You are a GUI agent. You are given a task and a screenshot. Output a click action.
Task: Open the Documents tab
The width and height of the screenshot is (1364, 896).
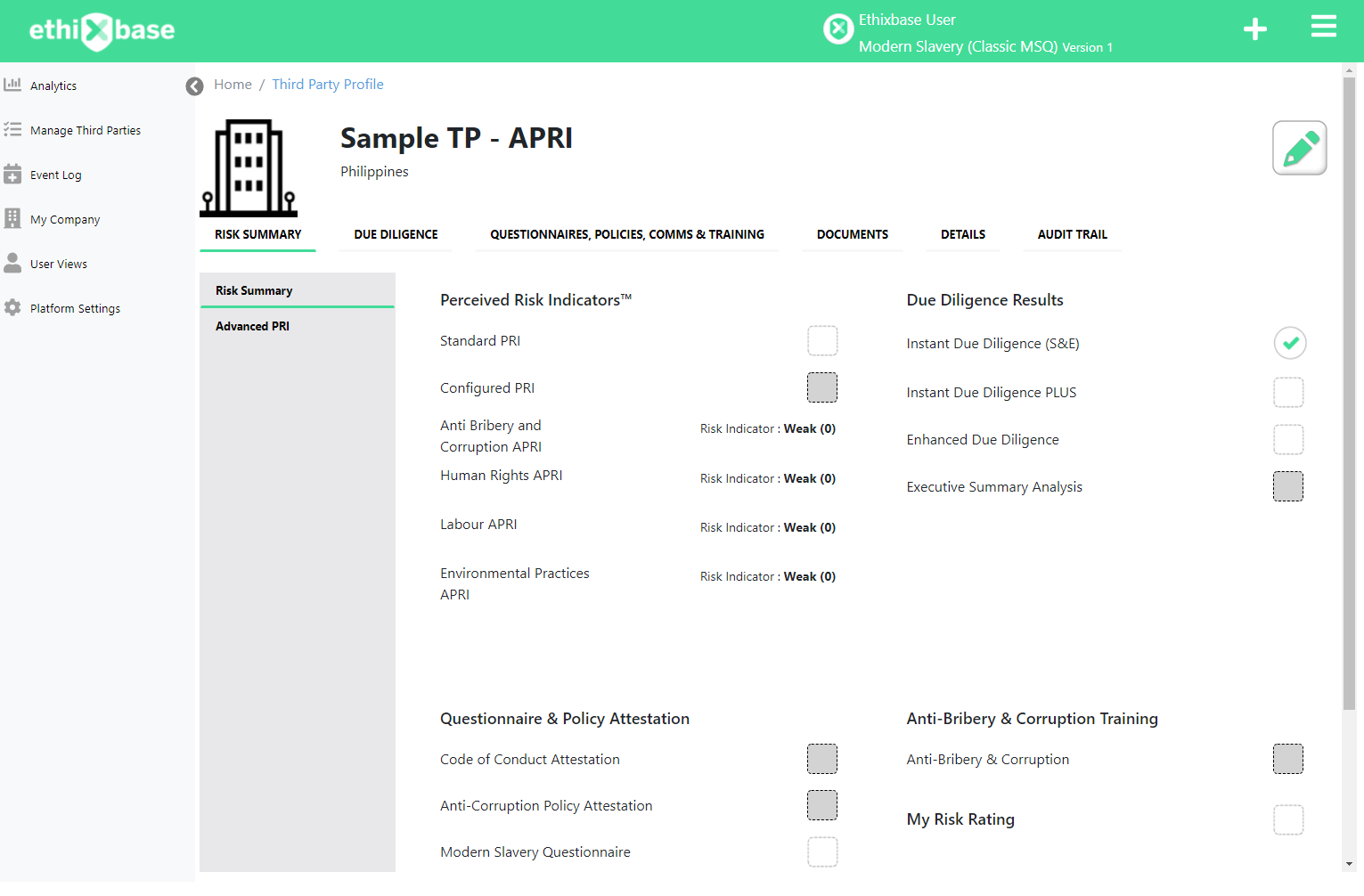pos(853,234)
